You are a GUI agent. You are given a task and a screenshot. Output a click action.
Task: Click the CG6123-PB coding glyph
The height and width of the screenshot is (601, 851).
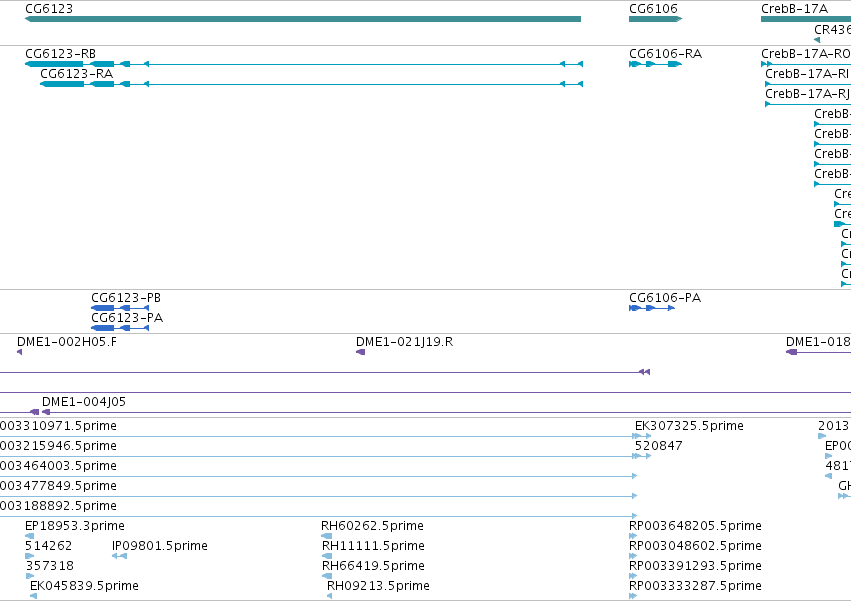point(120,308)
